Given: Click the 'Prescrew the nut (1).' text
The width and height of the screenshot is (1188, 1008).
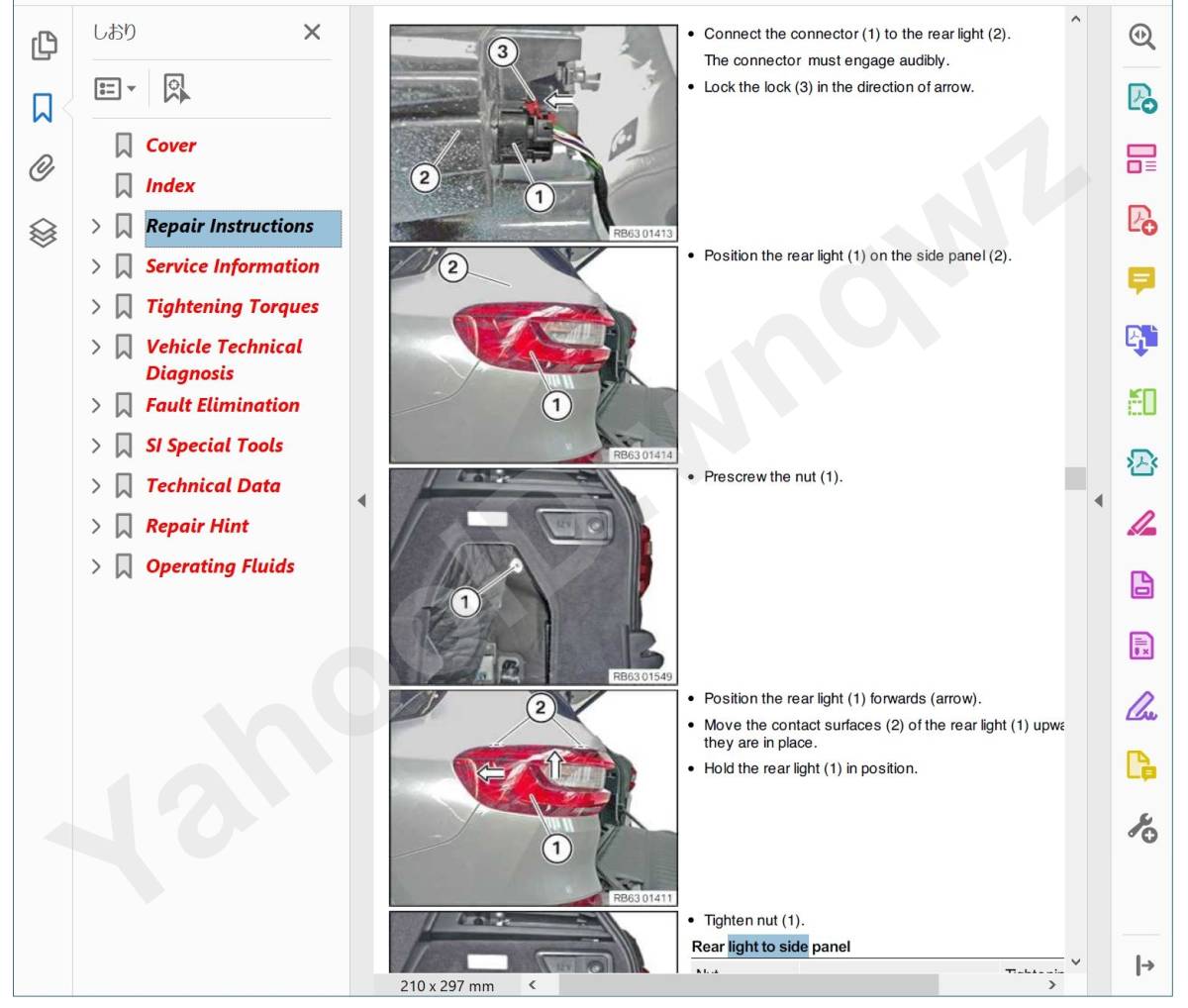Looking at the screenshot, I should click(x=773, y=477).
